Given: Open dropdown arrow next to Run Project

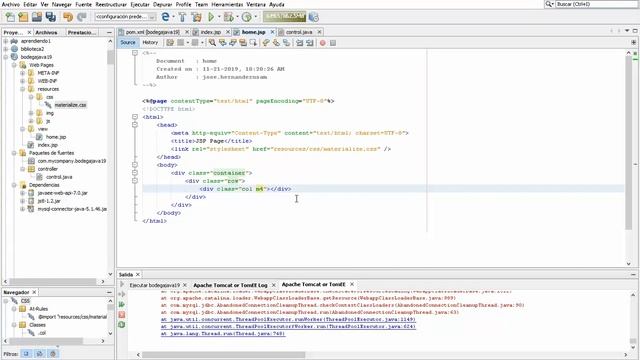Looking at the screenshot, I should 219,17.
